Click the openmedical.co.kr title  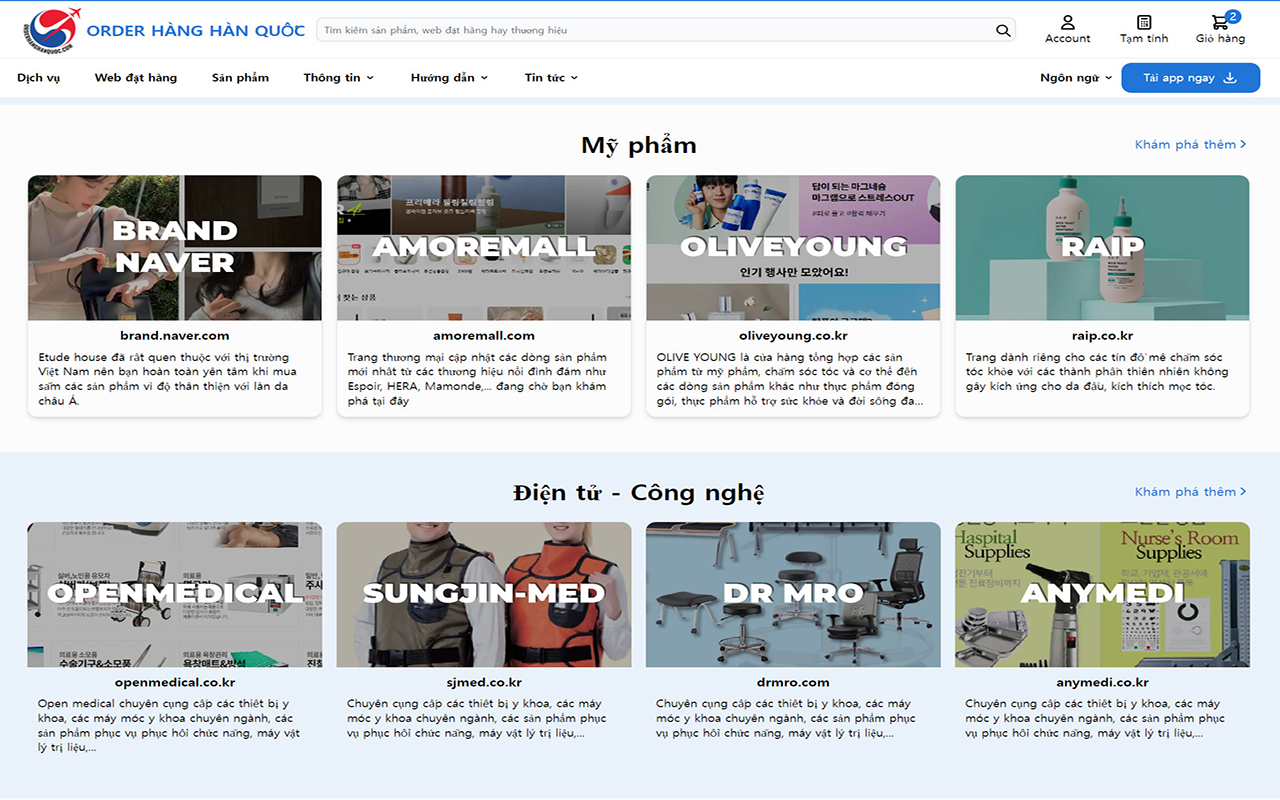click(175, 683)
